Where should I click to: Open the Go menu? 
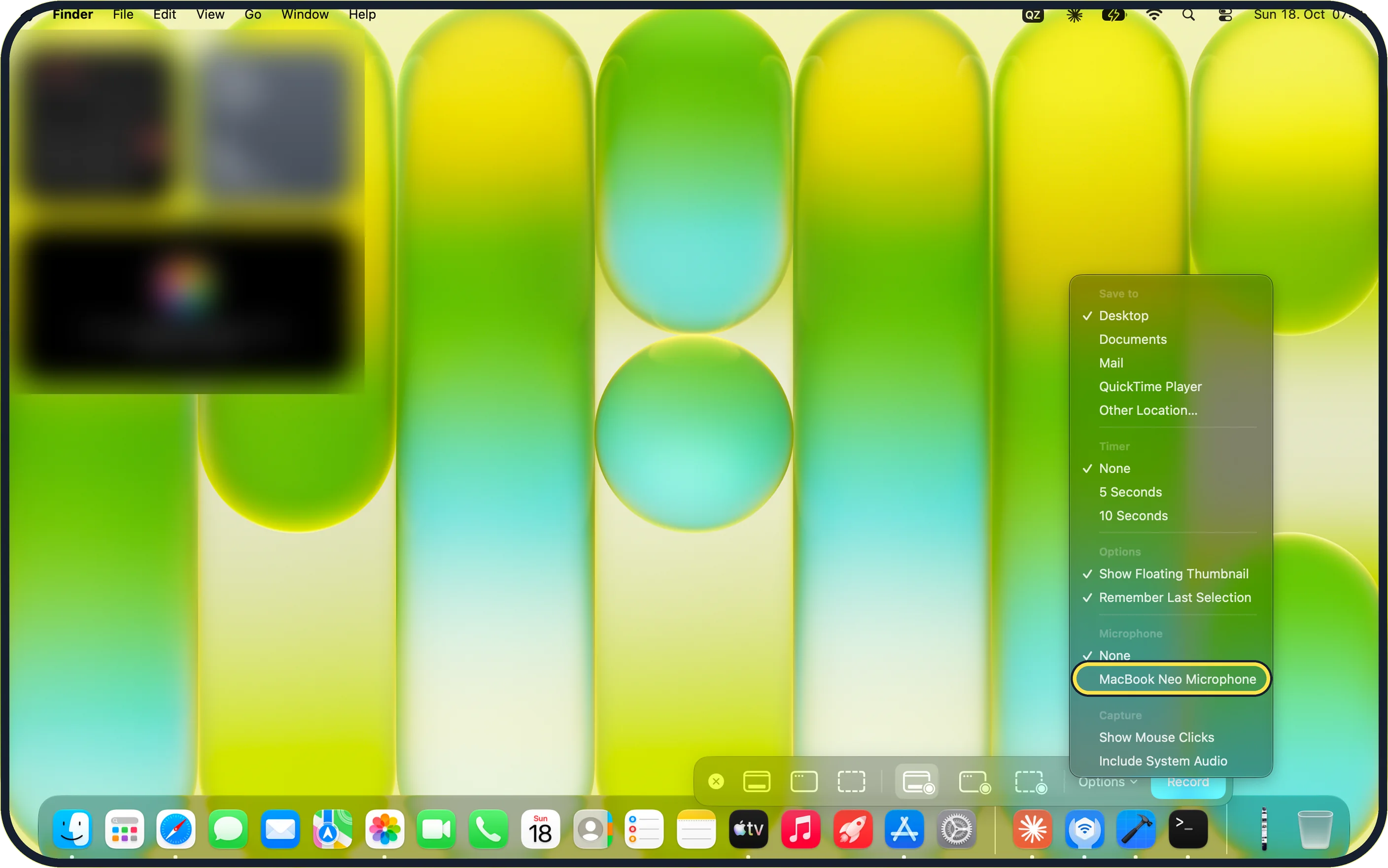click(x=253, y=14)
